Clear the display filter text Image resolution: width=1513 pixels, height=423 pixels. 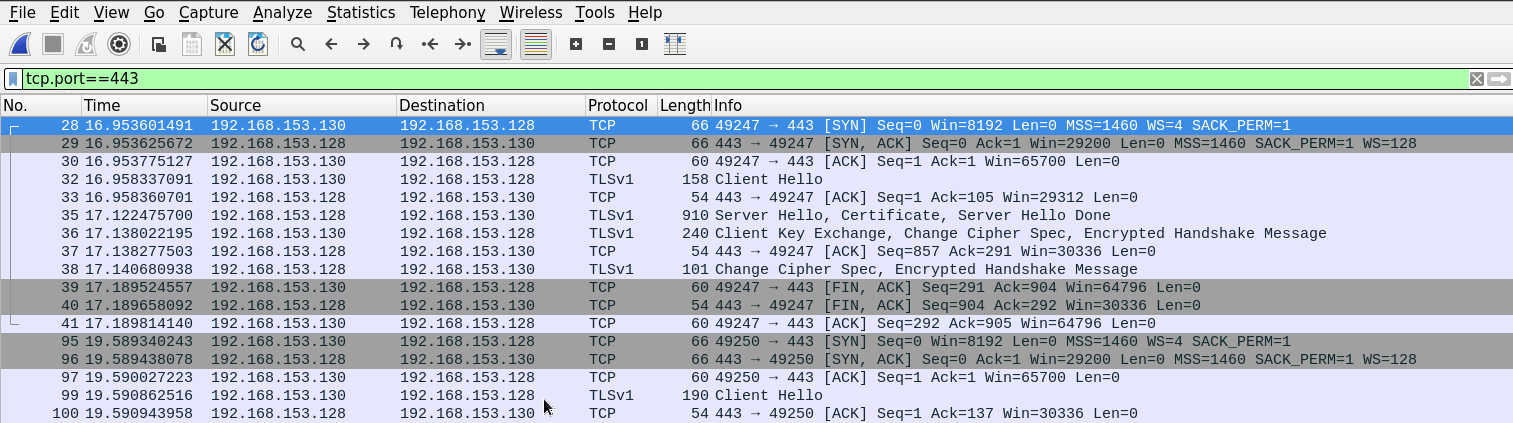pyautogui.click(x=1476, y=79)
